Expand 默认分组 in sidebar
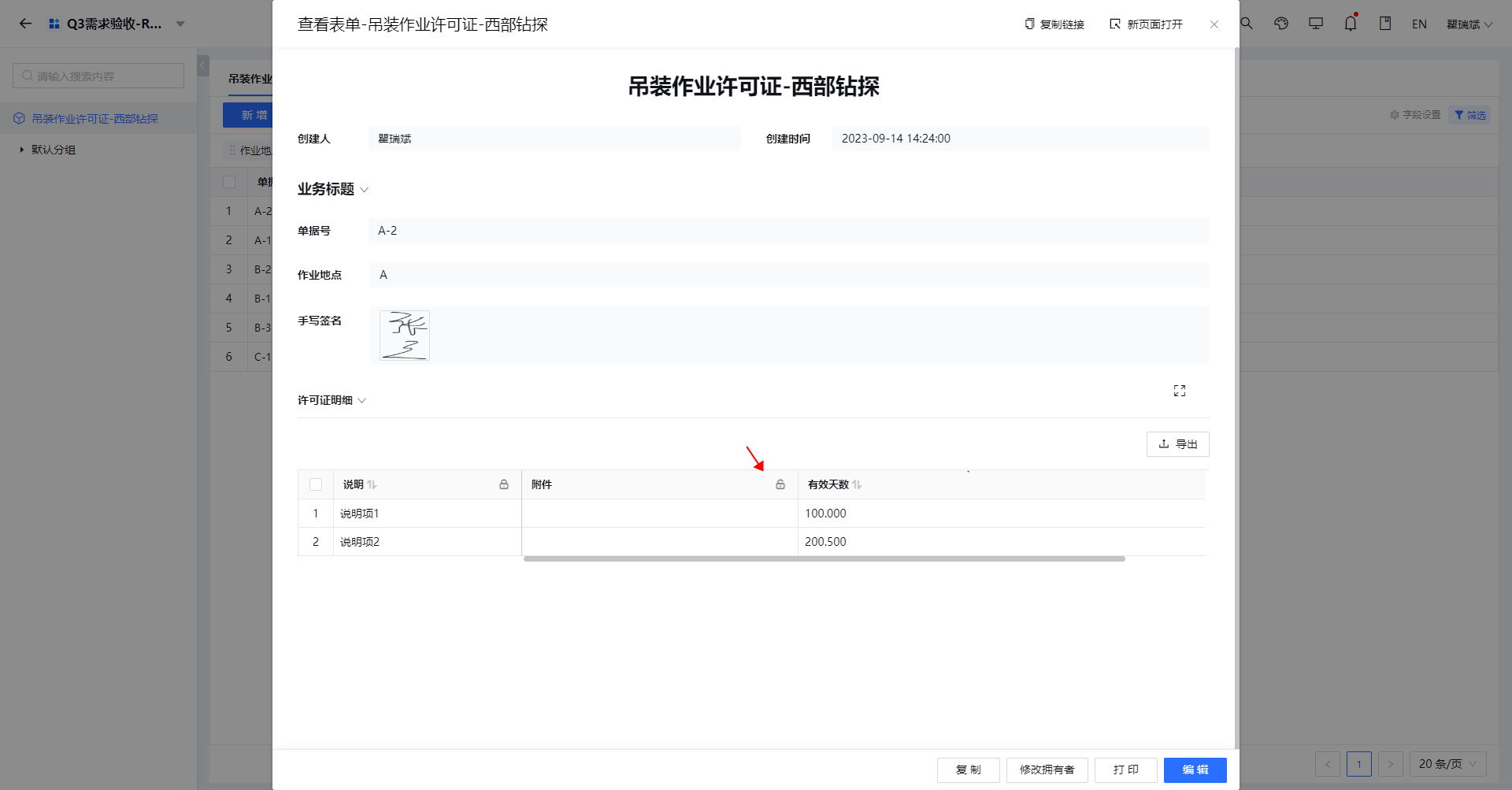The height and width of the screenshot is (790, 1512). (x=22, y=150)
